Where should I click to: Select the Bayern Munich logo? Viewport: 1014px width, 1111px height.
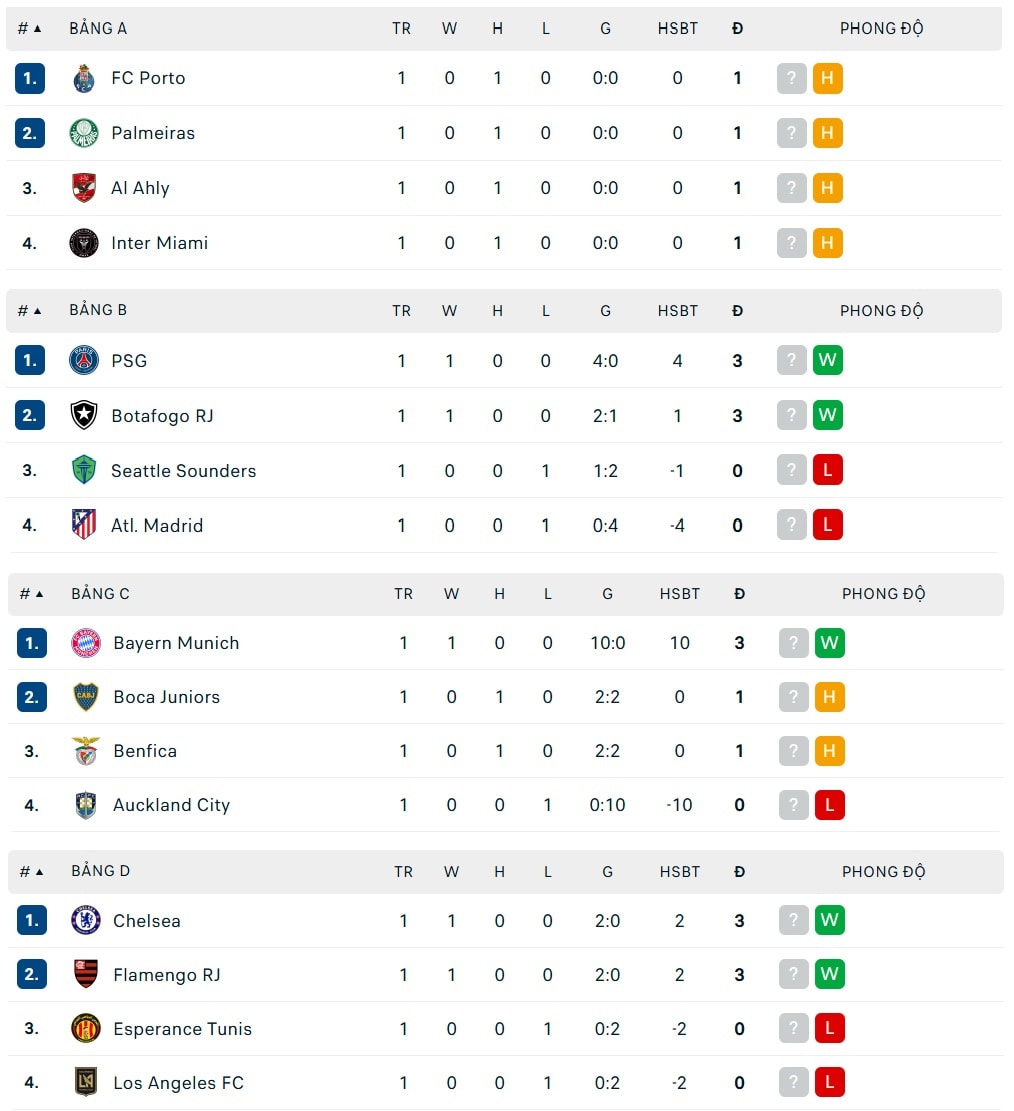click(86, 643)
